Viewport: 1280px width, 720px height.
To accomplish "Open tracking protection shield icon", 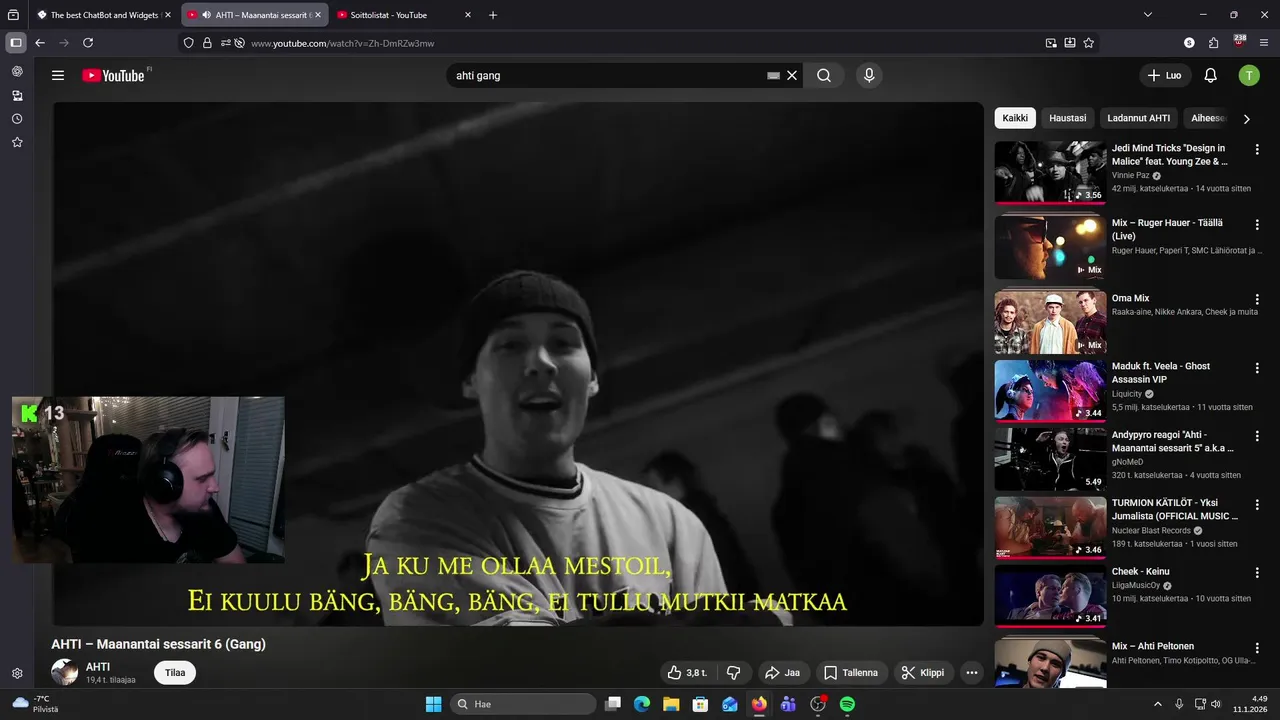I will (x=189, y=43).
